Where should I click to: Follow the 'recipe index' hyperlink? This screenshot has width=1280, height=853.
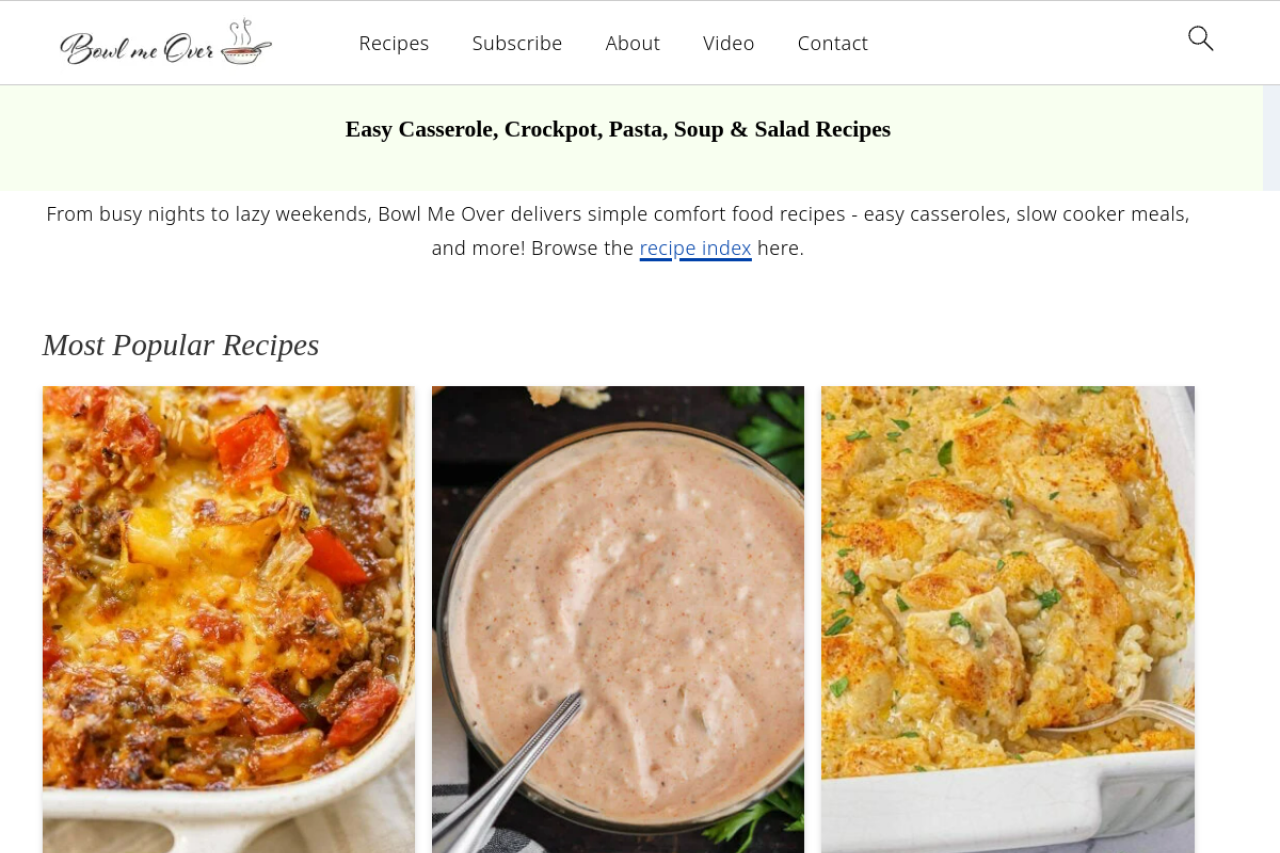click(x=695, y=248)
